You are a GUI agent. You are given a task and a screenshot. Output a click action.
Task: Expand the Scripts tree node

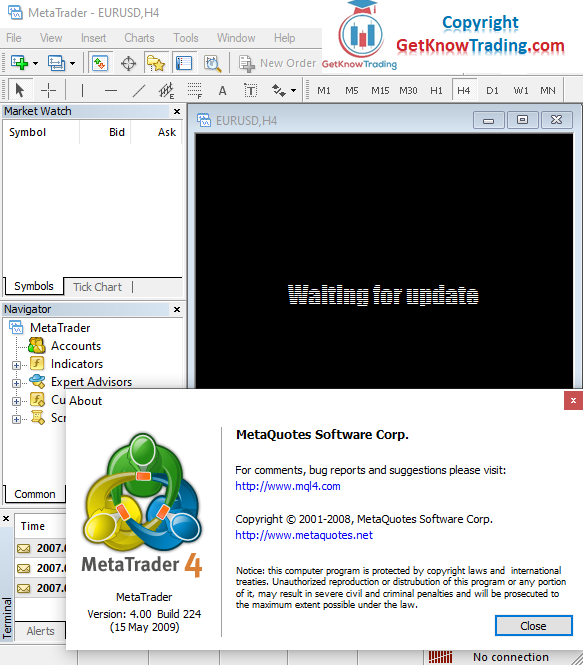[16, 419]
